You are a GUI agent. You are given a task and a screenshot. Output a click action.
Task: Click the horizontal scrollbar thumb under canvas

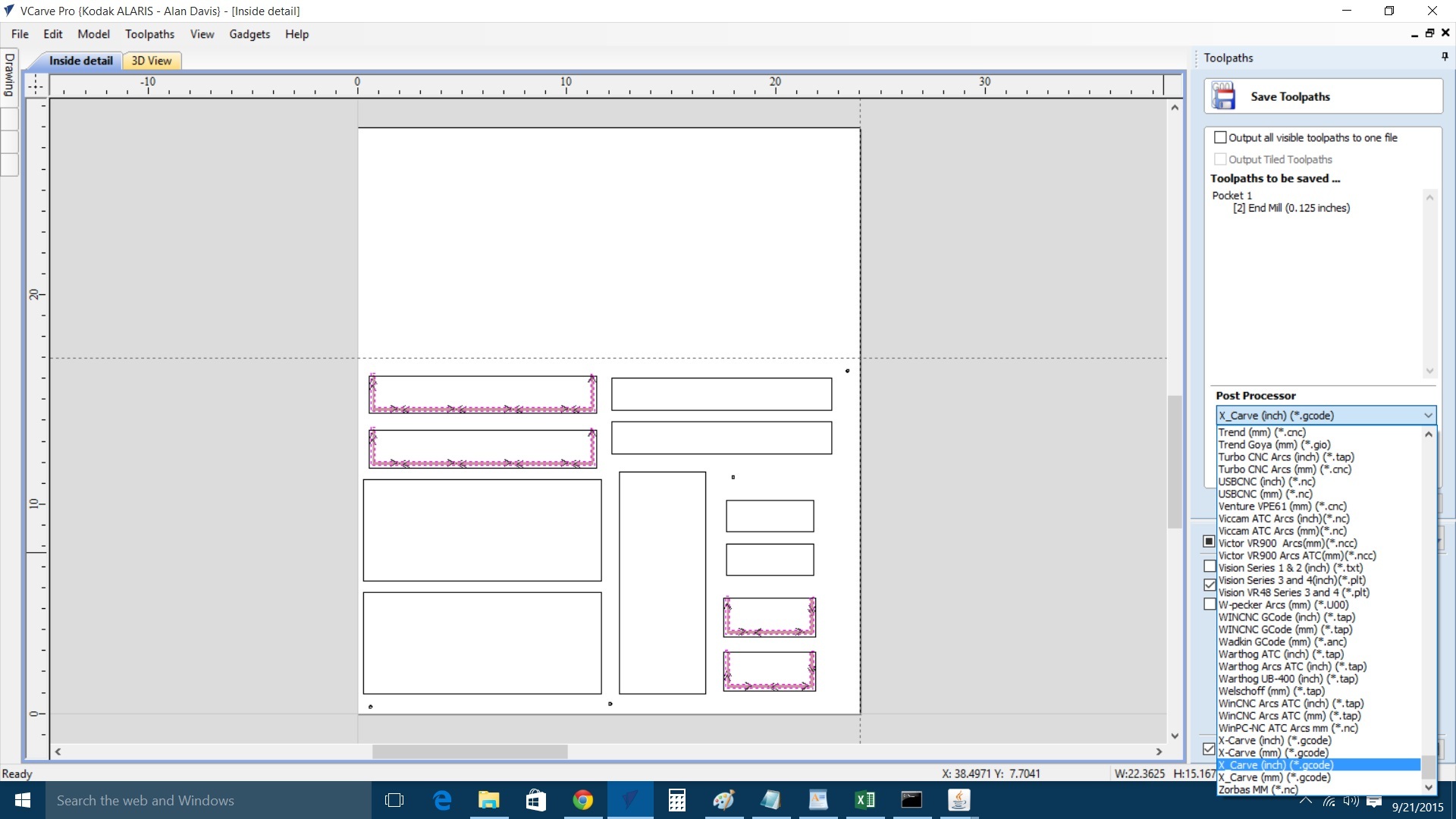[469, 752]
